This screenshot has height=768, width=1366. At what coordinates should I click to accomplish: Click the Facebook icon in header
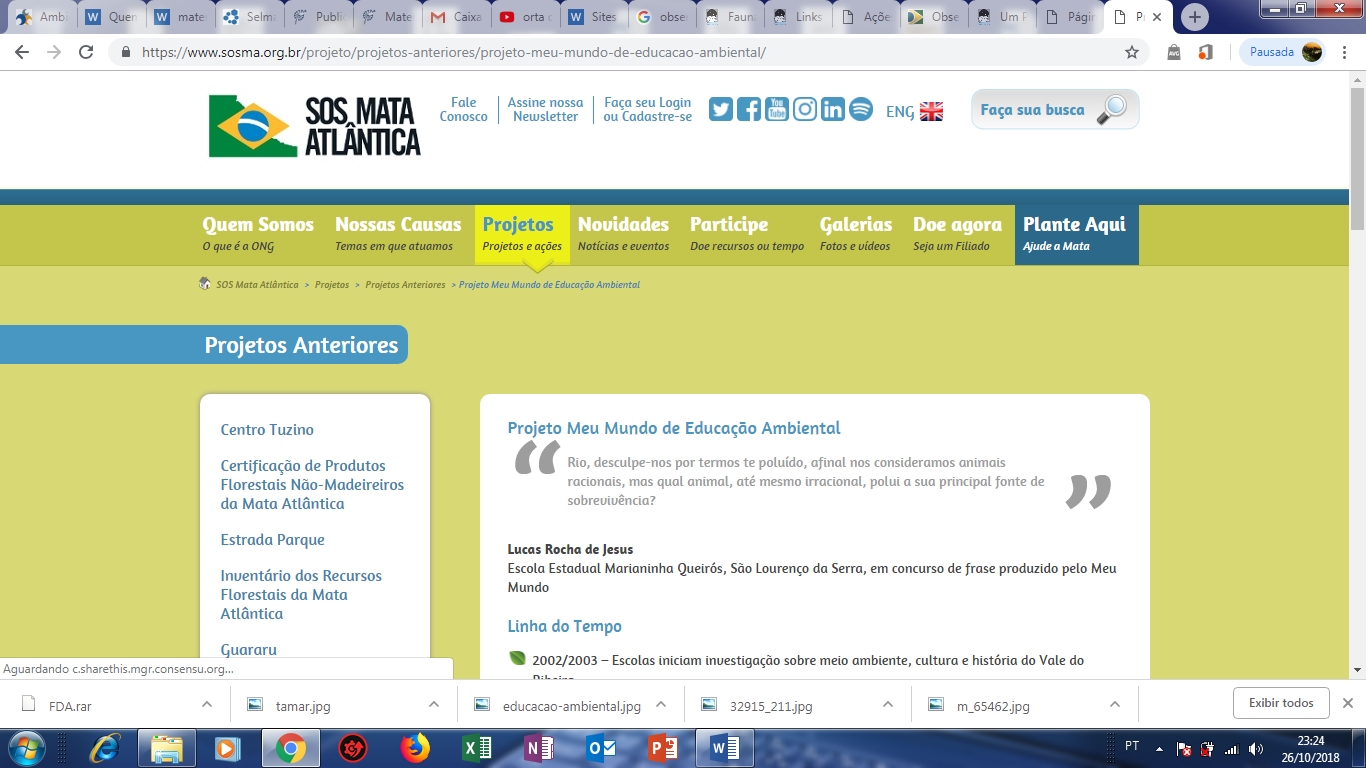(x=749, y=110)
